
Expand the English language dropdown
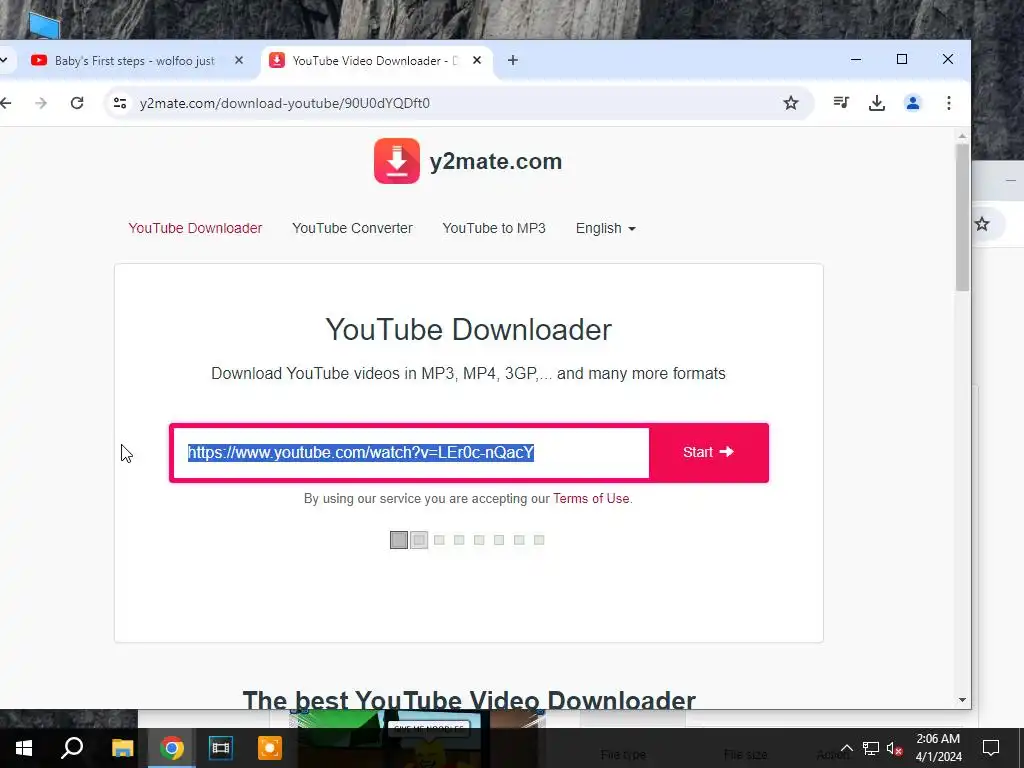[x=605, y=229]
